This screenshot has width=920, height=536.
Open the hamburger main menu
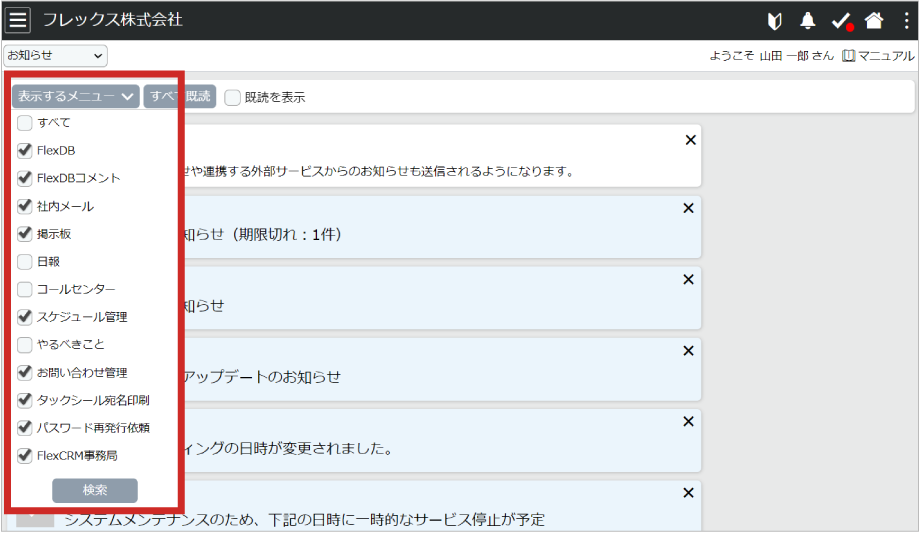pos(18,19)
